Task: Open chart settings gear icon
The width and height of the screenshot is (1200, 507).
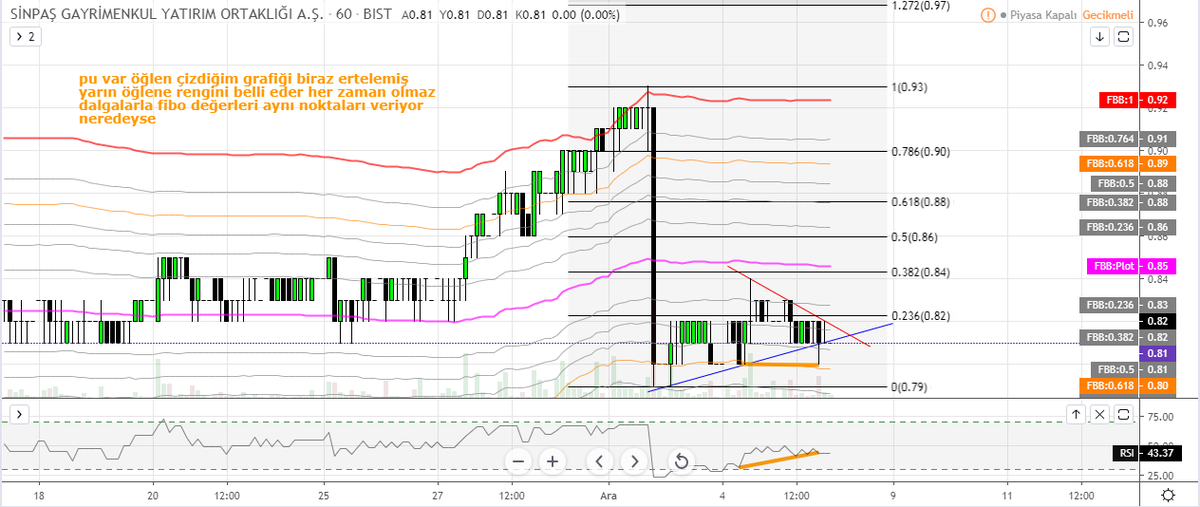Action: 1168,495
